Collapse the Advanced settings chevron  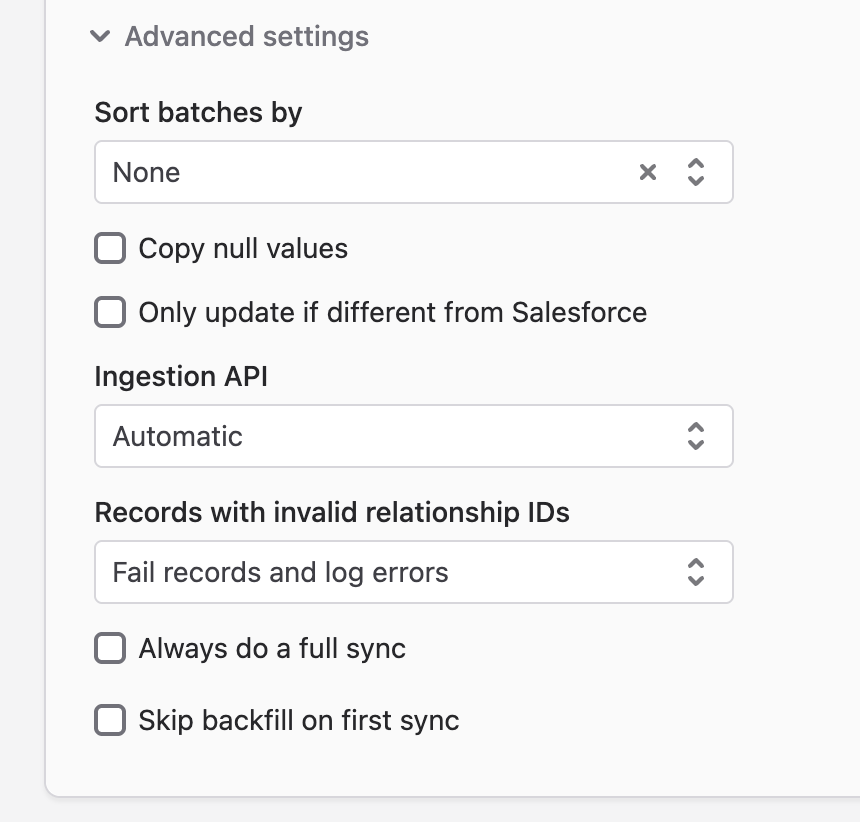pyautogui.click(x=100, y=37)
